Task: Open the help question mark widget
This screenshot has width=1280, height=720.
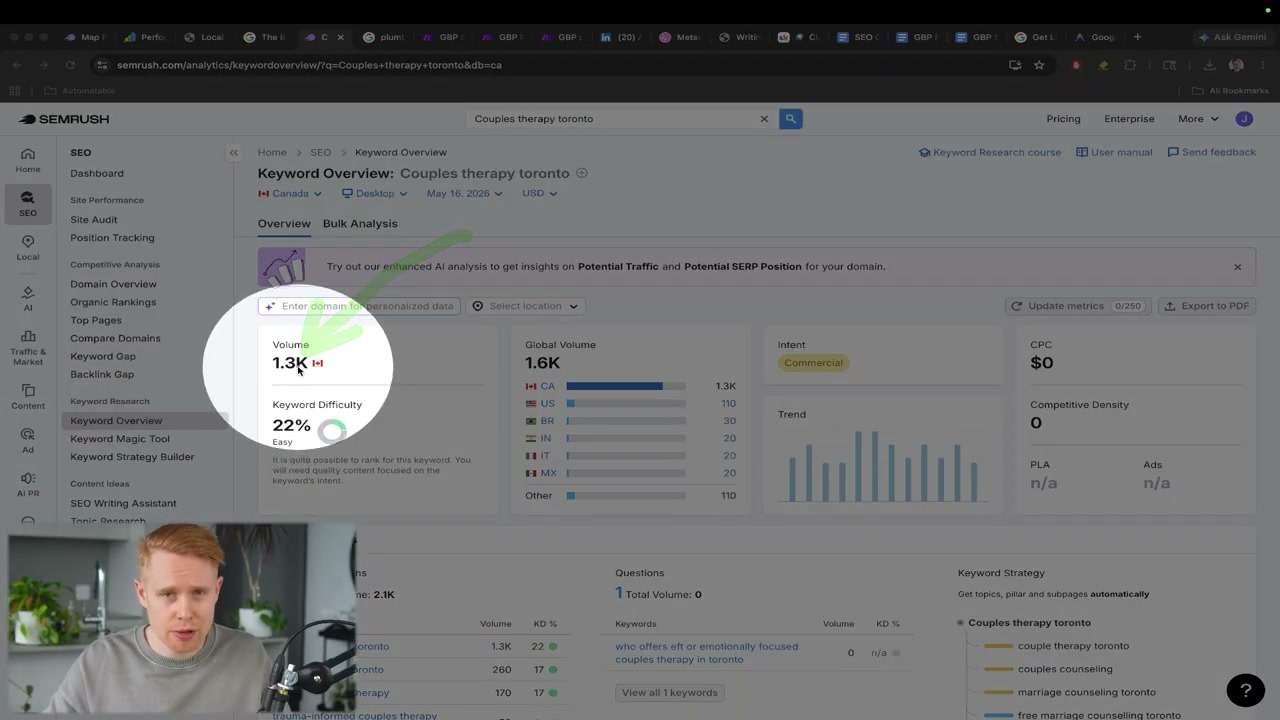Action: coord(1245,690)
